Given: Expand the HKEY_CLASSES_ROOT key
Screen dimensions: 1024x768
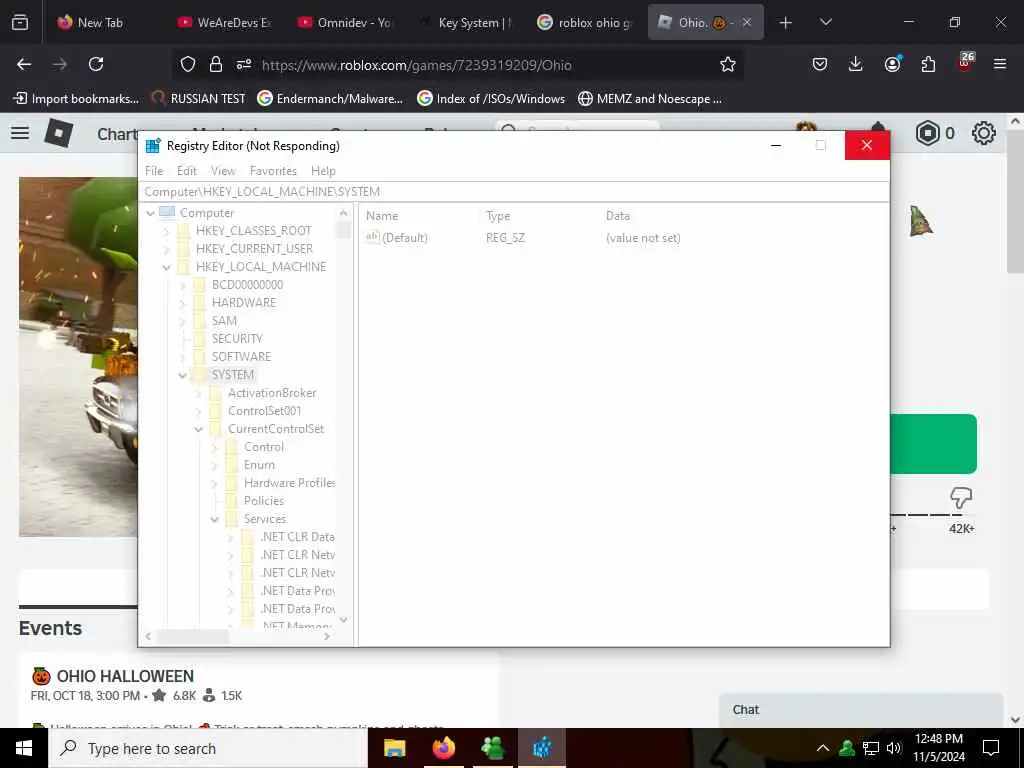Looking at the screenshot, I should pyautogui.click(x=167, y=231).
